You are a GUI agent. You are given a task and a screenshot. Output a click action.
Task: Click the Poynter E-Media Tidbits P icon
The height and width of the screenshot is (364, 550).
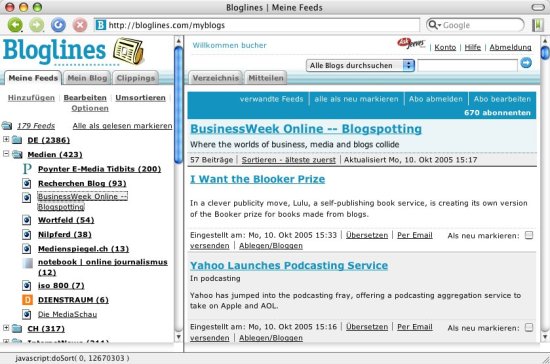pyautogui.click(x=27, y=169)
